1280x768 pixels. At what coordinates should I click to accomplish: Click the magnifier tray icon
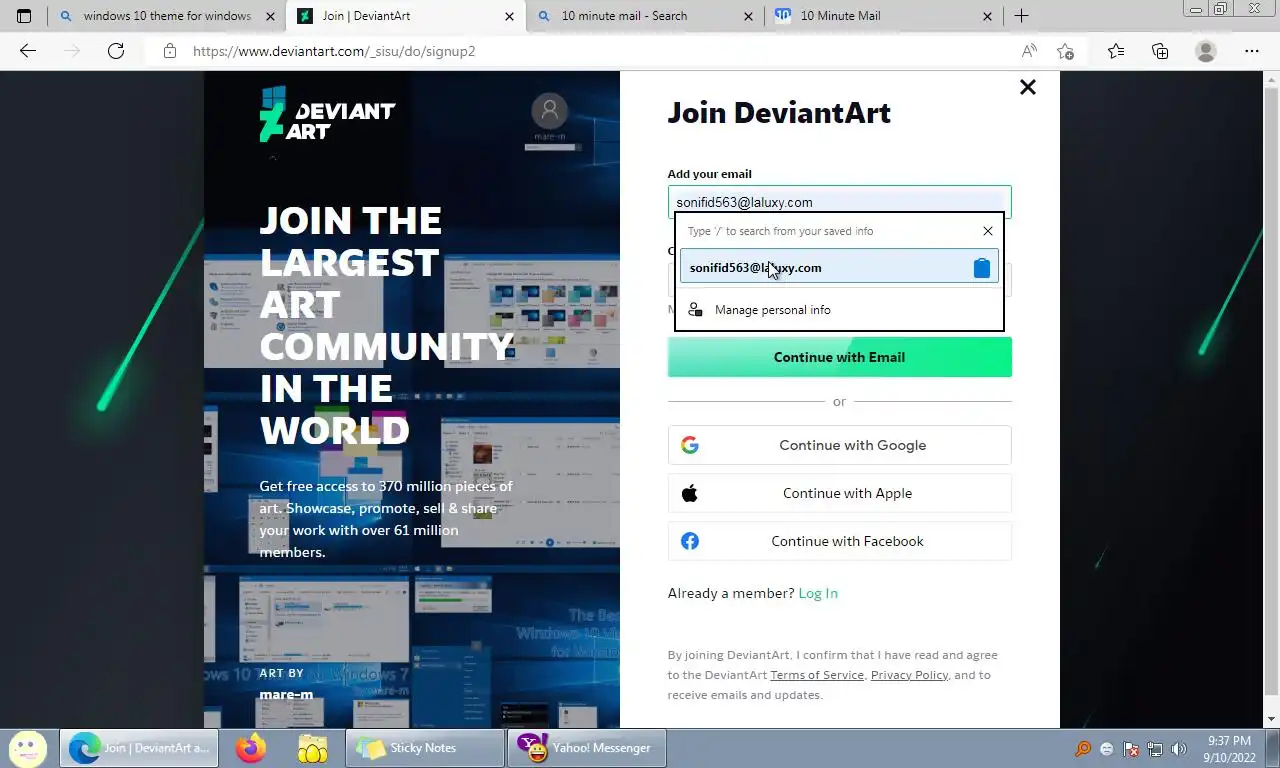pyautogui.click(x=1083, y=749)
